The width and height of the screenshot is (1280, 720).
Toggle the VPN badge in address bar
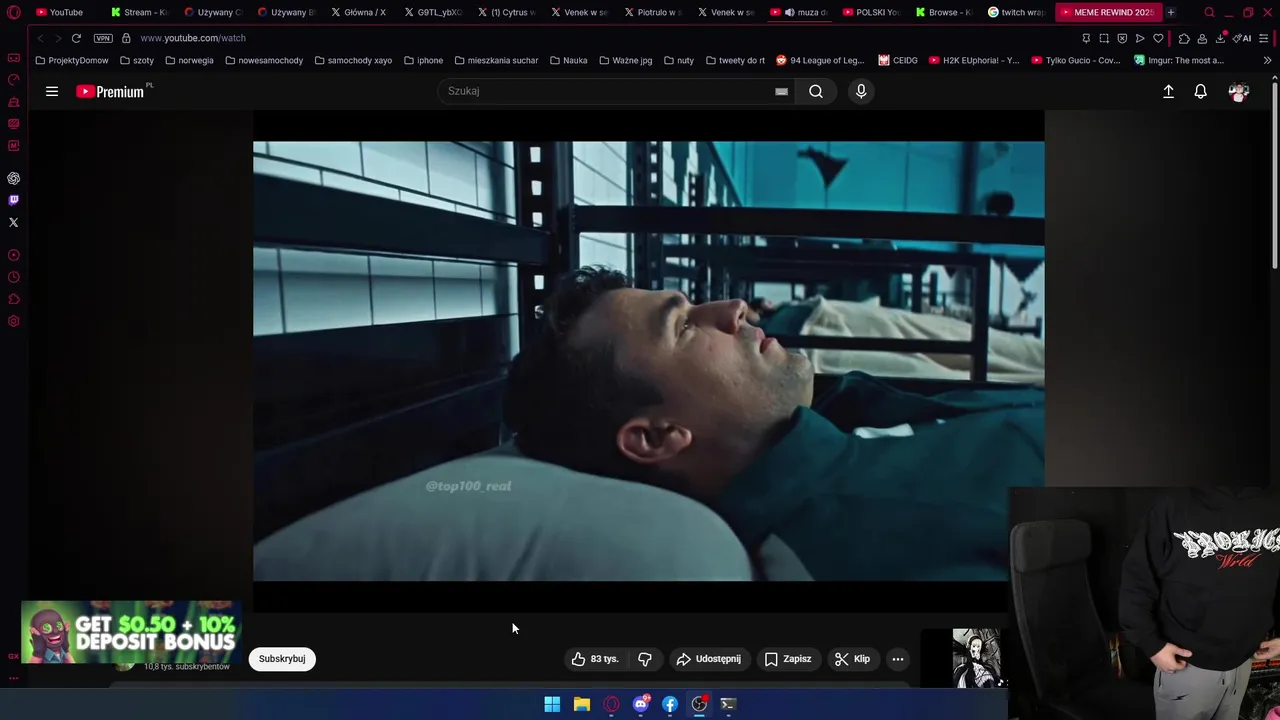103,38
